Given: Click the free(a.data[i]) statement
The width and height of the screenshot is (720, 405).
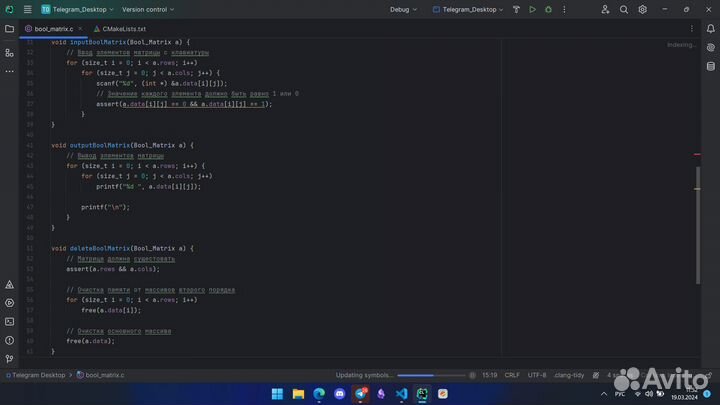Looking at the screenshot, I should point(111,310).
